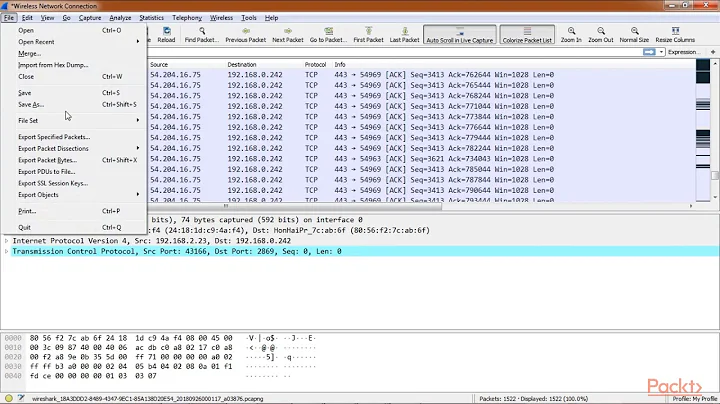The width and height of the screenshot is (720, 404).
Task: Expand Internet Protocol Version 4 tree
Action: (x=6, y=241)
